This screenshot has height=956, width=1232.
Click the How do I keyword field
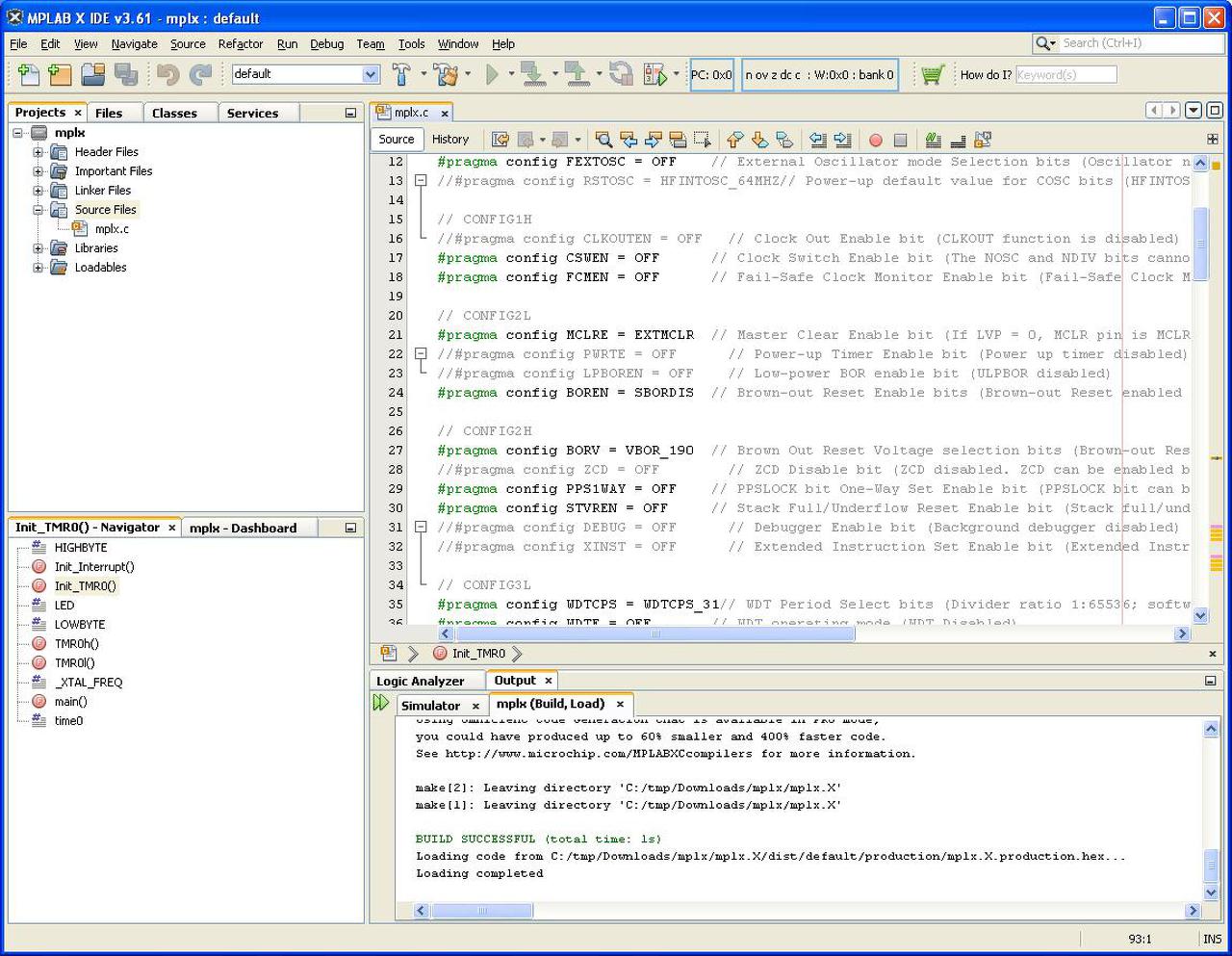(1065, 74)
